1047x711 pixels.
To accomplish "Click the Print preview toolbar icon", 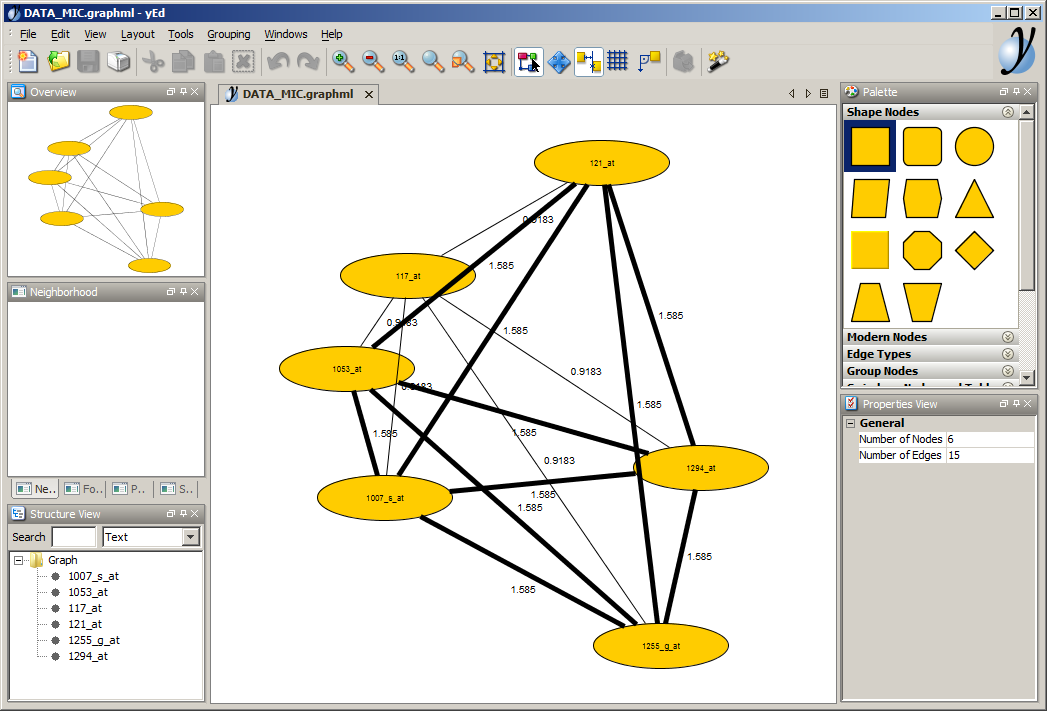I will click(x=118, y=61).
